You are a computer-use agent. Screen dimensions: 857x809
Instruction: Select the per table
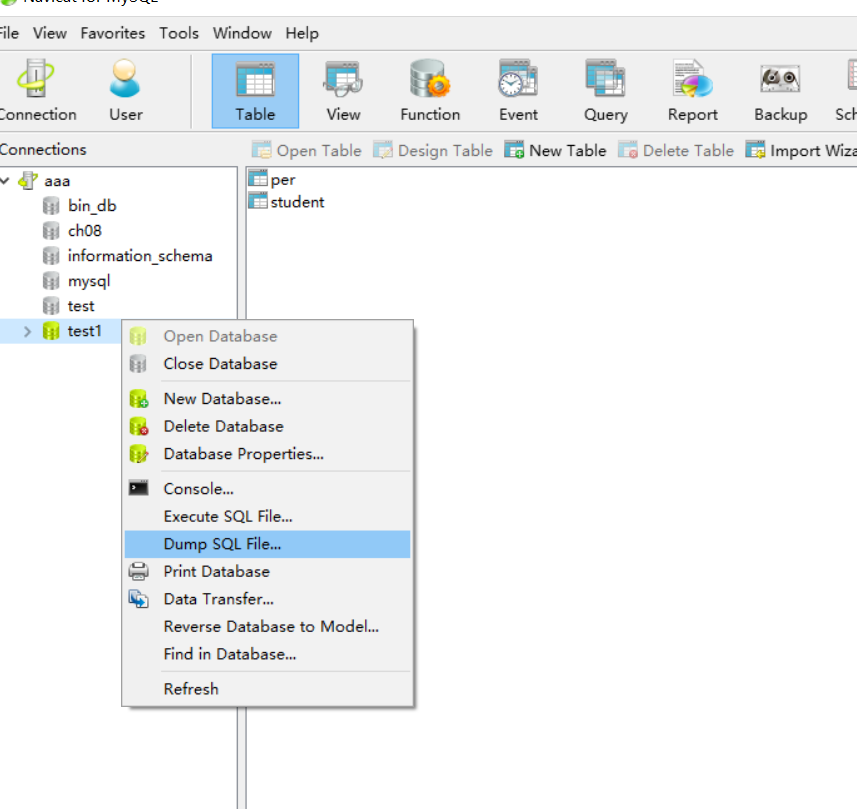tap(283, 179)
